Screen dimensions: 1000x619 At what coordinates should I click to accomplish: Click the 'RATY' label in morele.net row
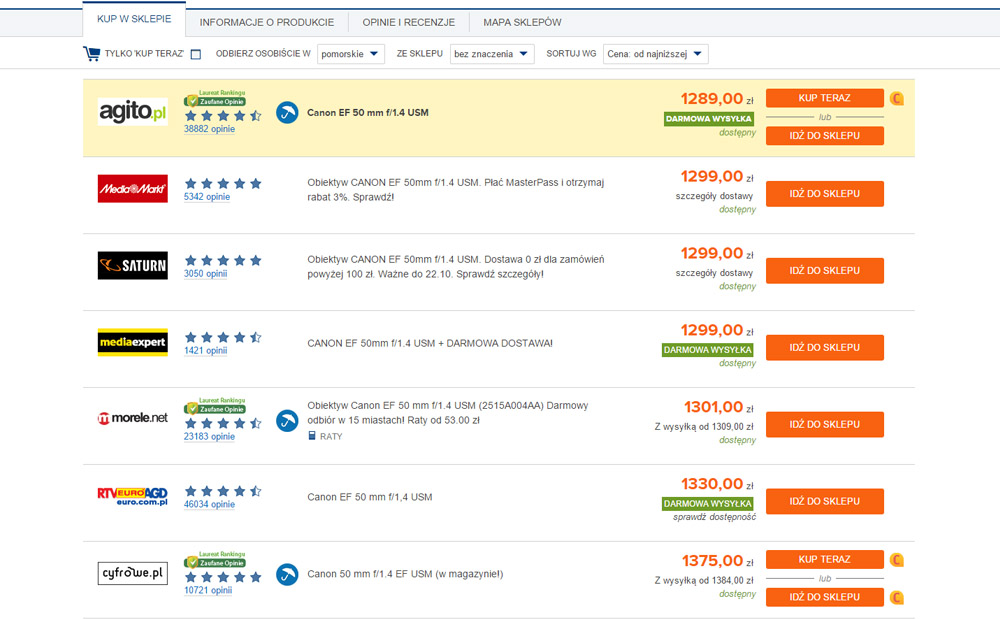tap(331, 437)
